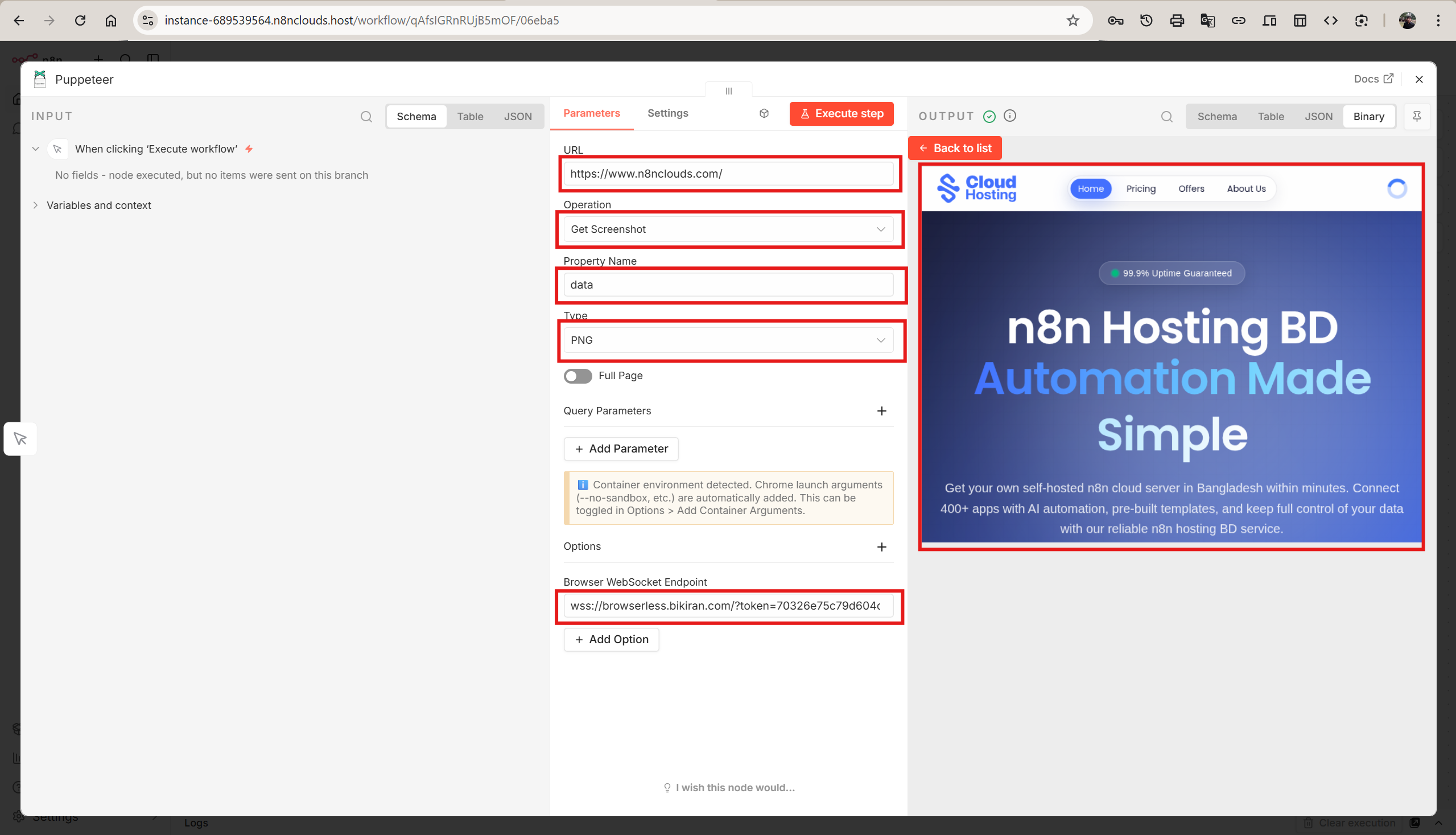Open the Operation dropdown showing Get Screenshot

tap(728, 229)
